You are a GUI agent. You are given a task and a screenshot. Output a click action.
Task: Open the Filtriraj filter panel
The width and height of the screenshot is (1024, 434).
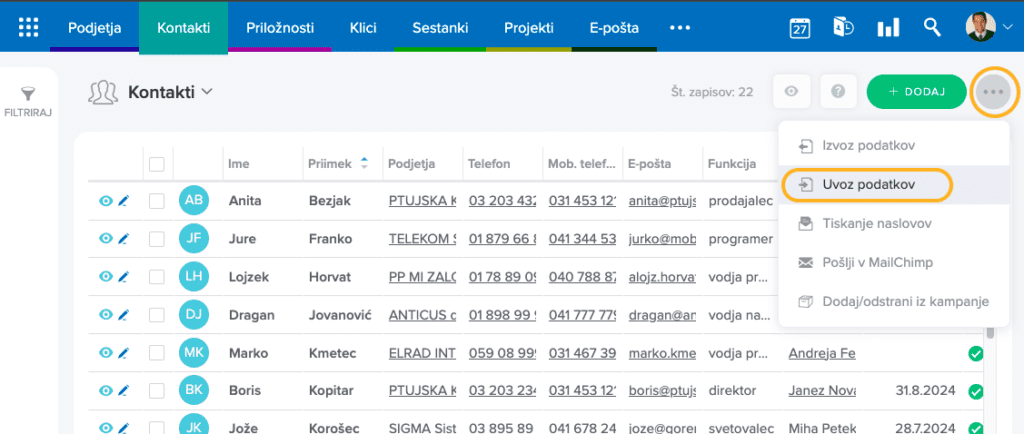point(28,102)
